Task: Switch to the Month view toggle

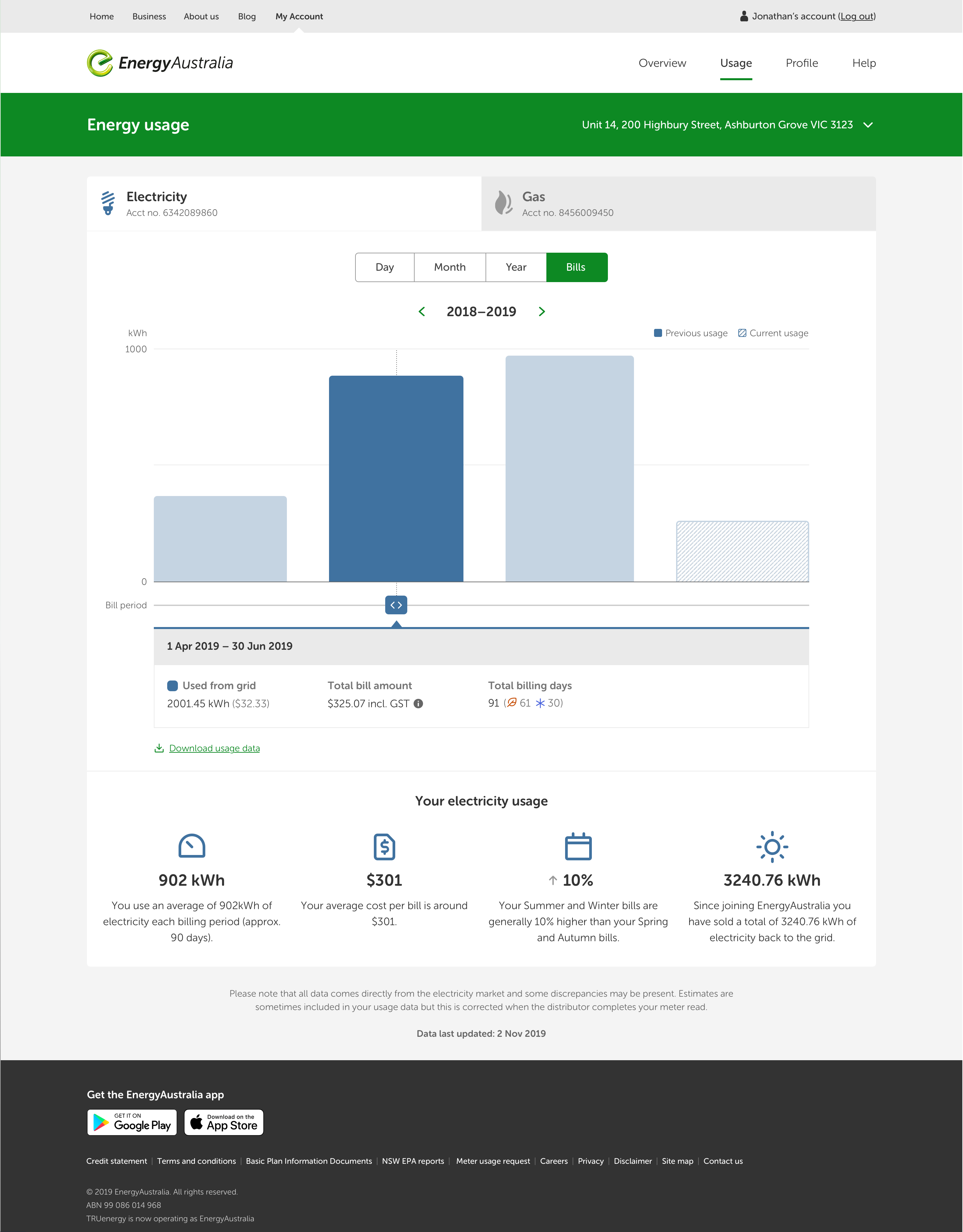Action: [449, 267]
